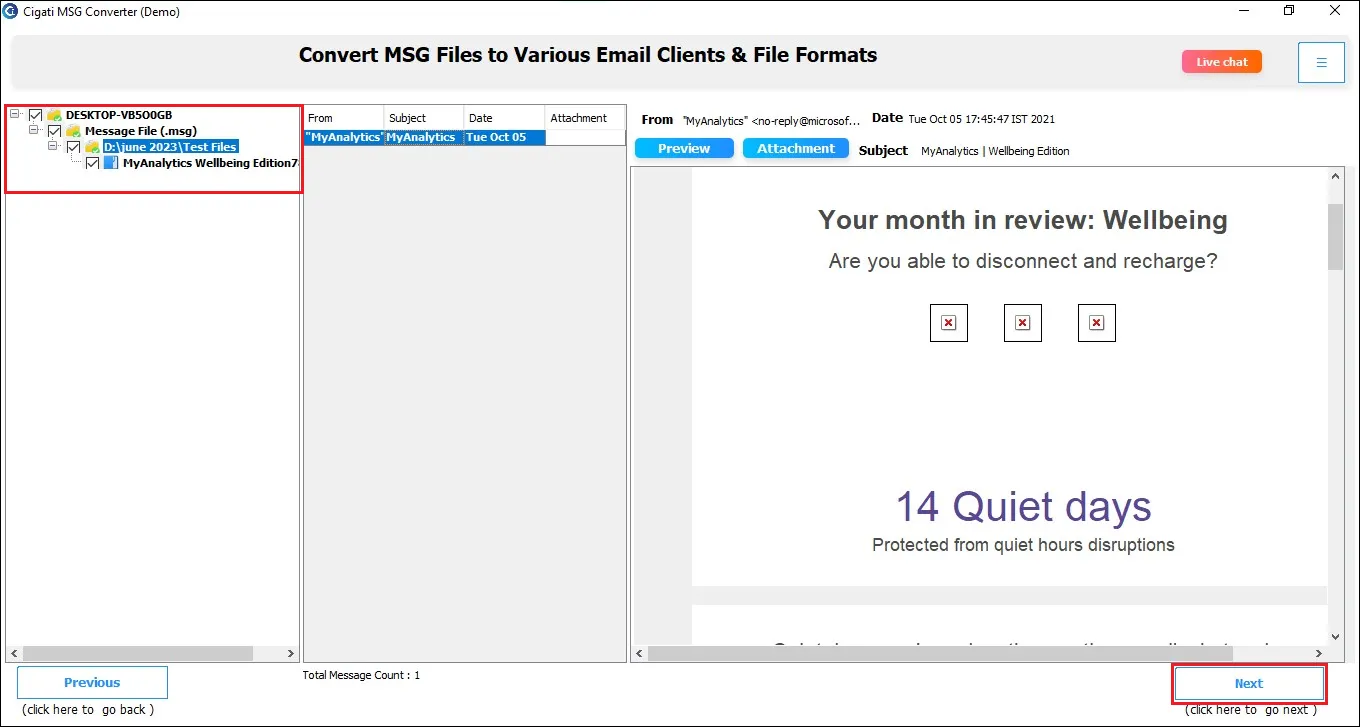
Task: Click the Tue Oct 05 date cell
Action: [505, 137]
